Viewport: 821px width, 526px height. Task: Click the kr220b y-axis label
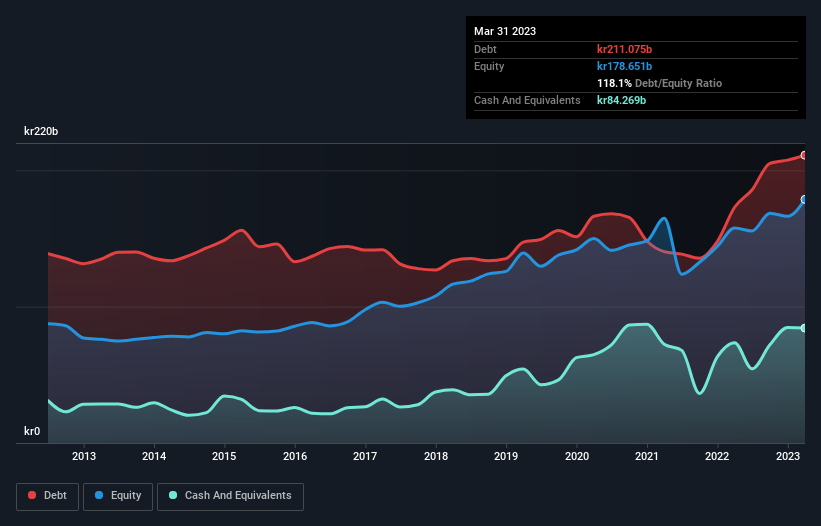[41, 131]
